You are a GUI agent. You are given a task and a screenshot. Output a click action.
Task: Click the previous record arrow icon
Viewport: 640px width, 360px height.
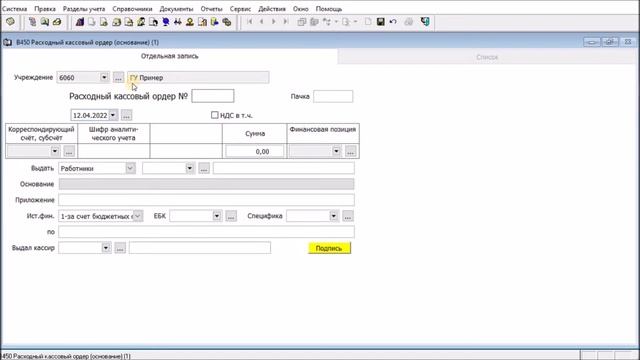point(262,22)
